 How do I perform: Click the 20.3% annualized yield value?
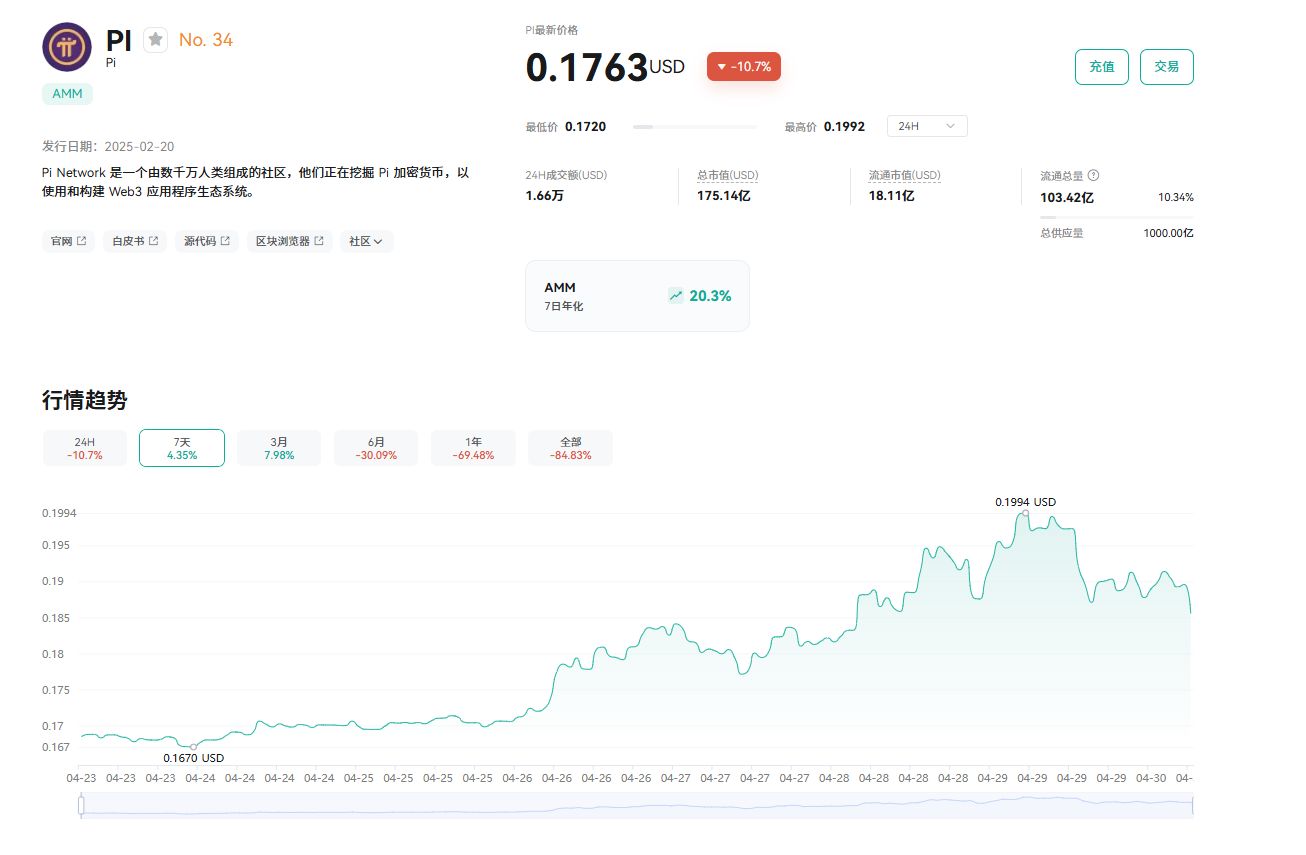click(x=710, y=296)
